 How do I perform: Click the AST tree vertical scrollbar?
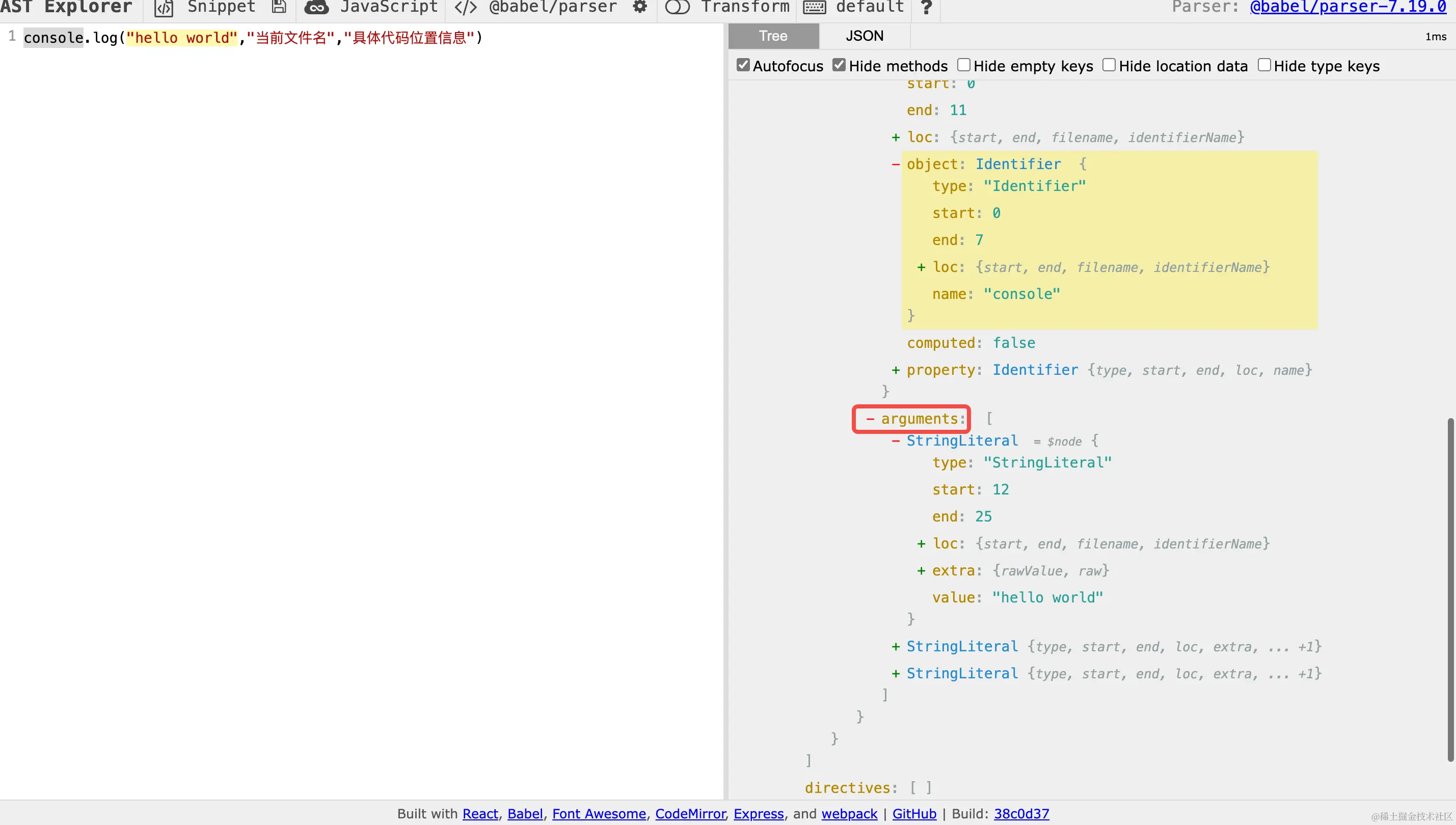point(1450,589)
